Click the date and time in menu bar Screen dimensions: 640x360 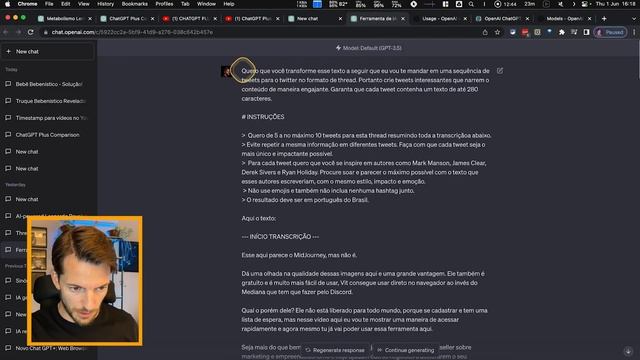616,4
